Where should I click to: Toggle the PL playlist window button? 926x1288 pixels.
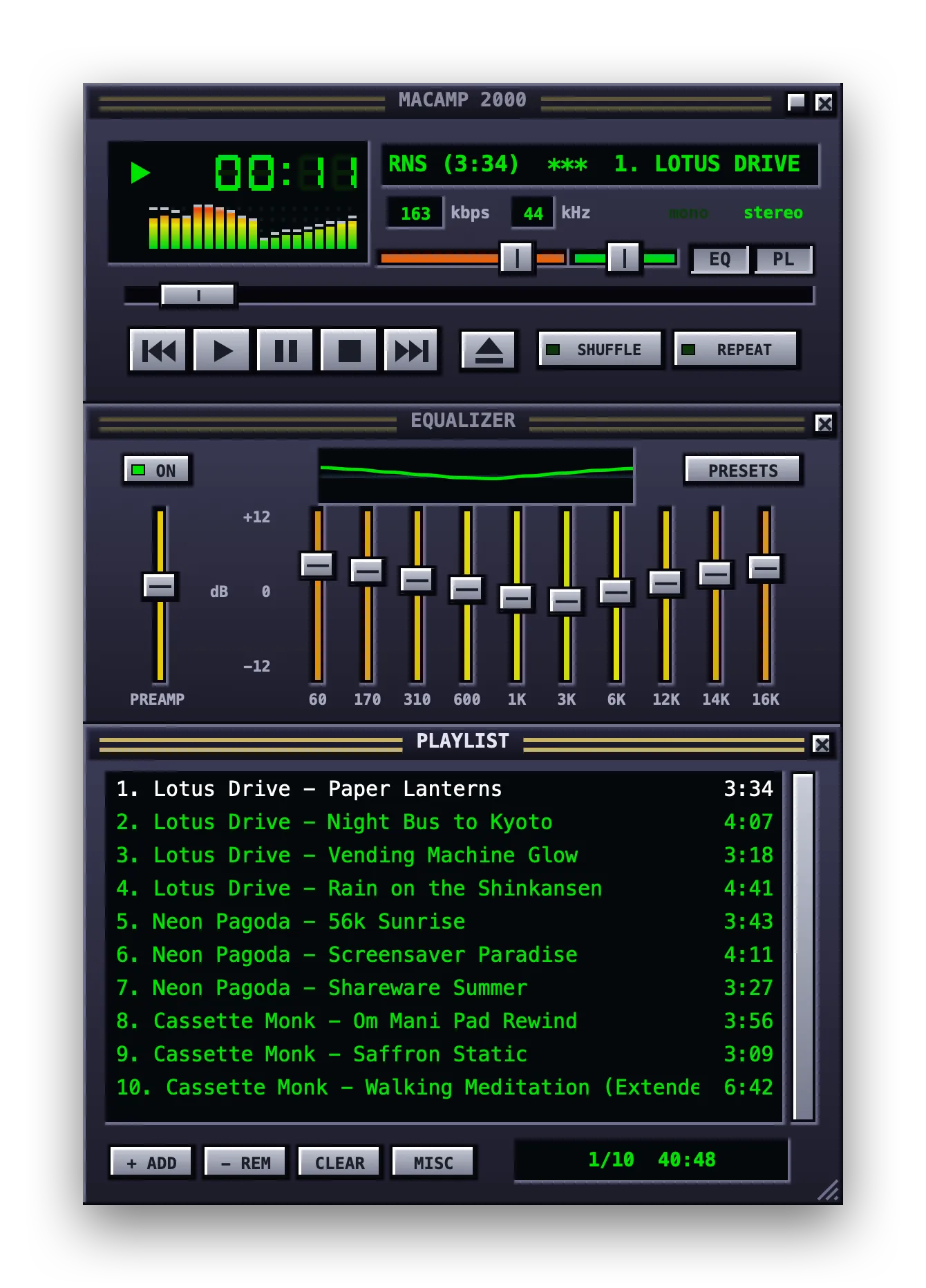[783, 260]
